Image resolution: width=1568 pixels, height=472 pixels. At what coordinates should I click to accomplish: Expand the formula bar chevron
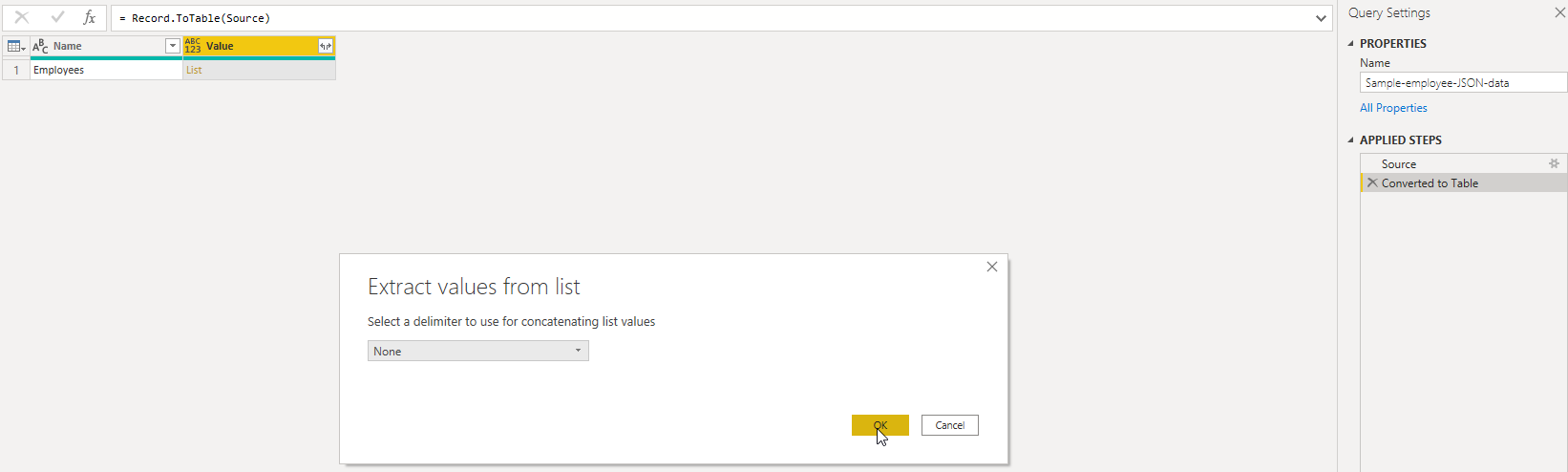tap(1322, 18)
